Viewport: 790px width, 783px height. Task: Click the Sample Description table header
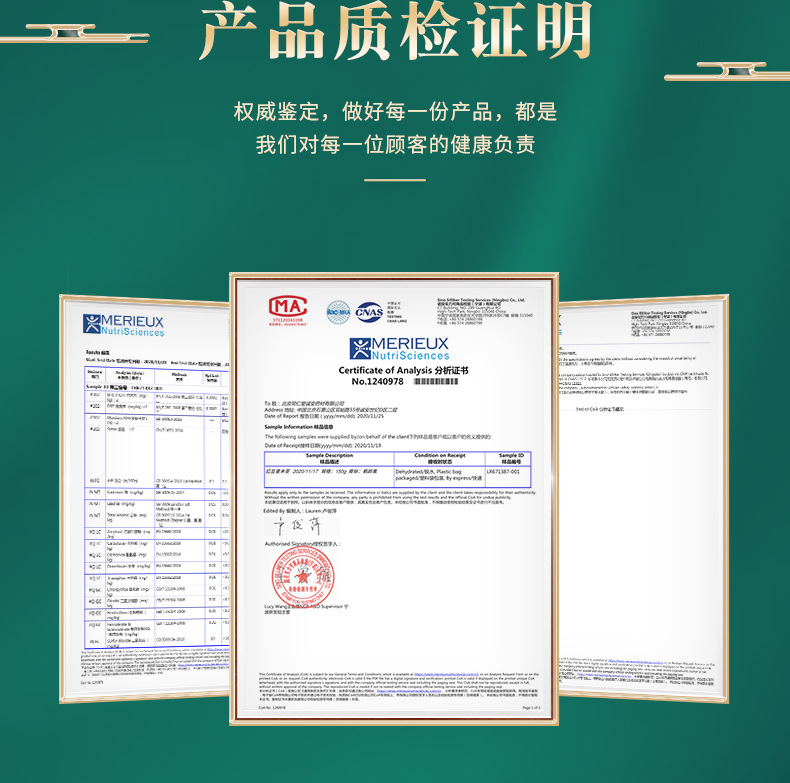point(329,459)
